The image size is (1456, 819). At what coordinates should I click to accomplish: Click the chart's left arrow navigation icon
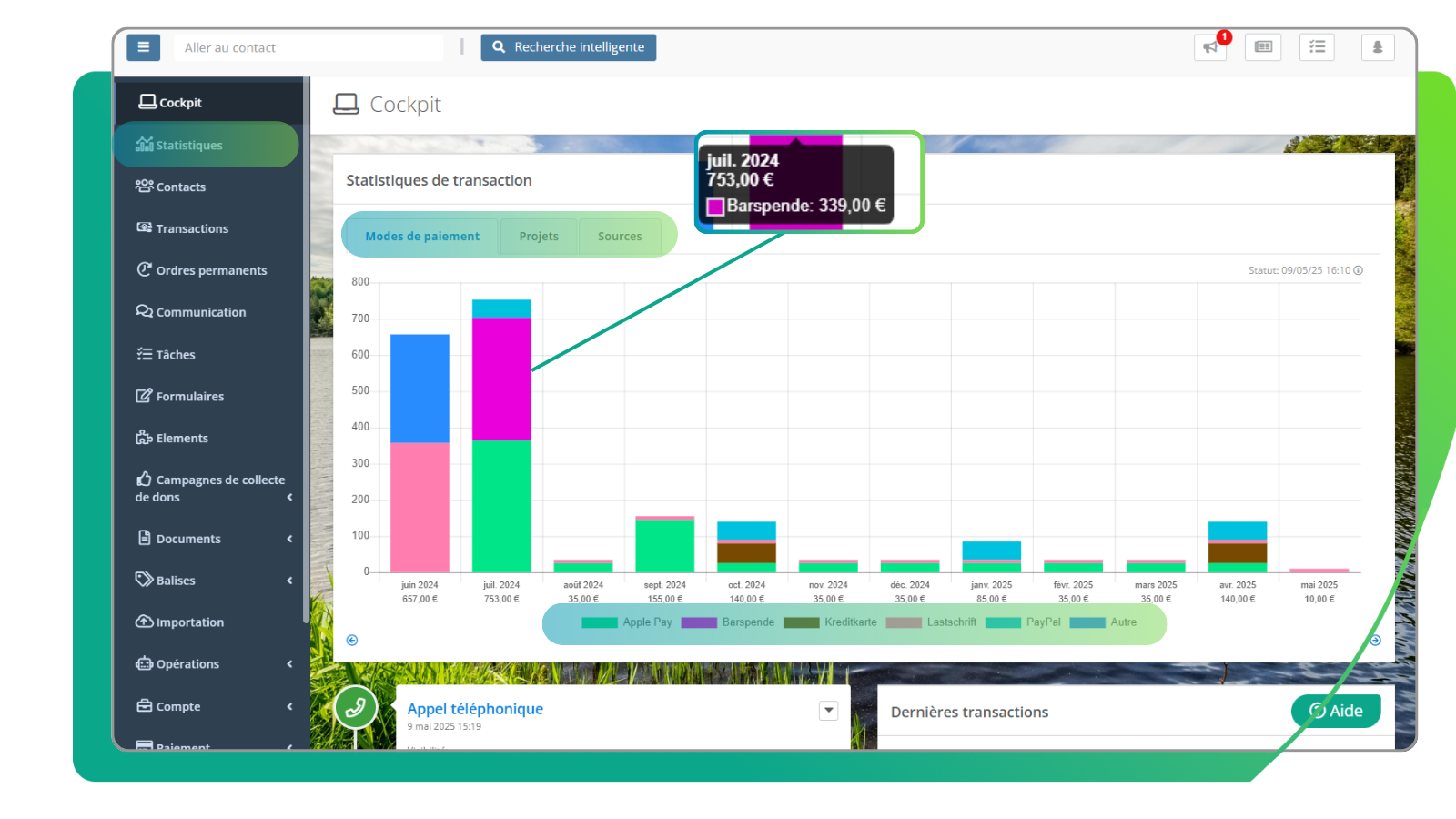[x=352, y=641]
